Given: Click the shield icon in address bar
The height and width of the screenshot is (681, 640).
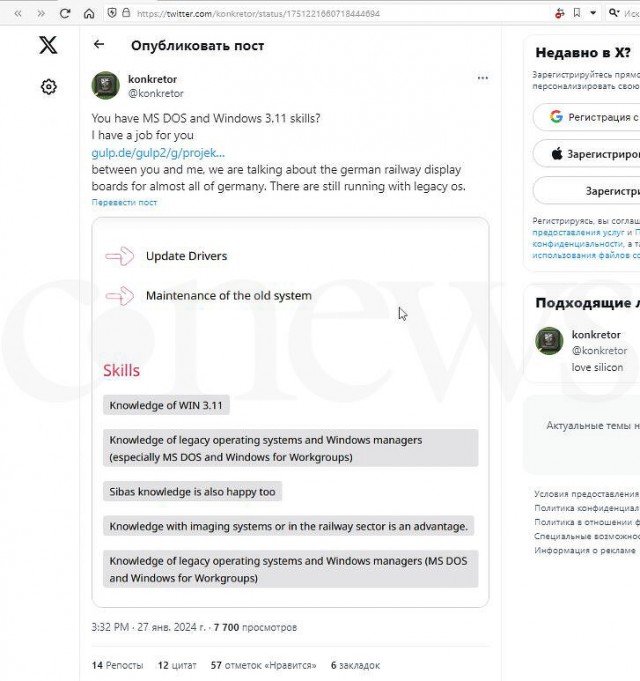Looking at the screenshot, I should point(111,14).
